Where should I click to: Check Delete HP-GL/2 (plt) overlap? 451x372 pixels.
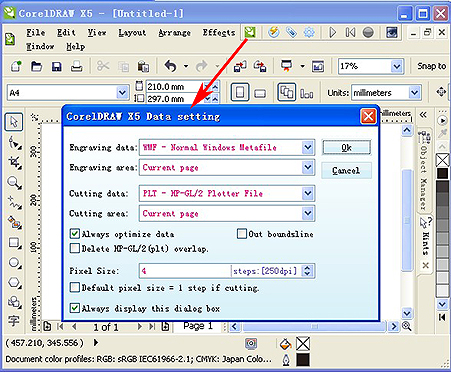click(75, 248)
